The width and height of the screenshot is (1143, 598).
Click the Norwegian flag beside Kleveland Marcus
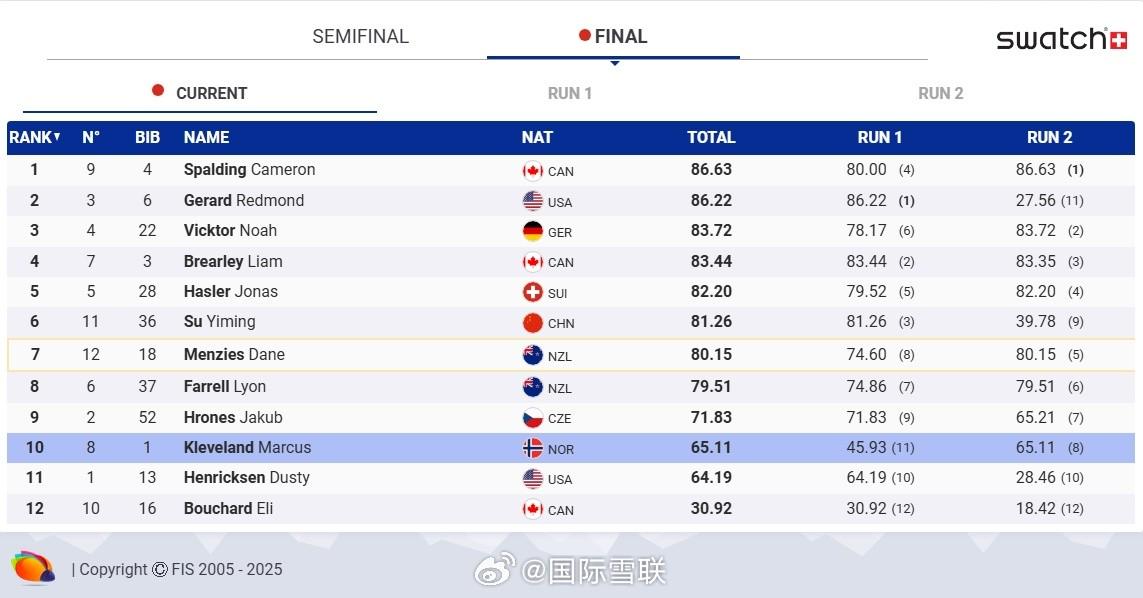[533, 448]
